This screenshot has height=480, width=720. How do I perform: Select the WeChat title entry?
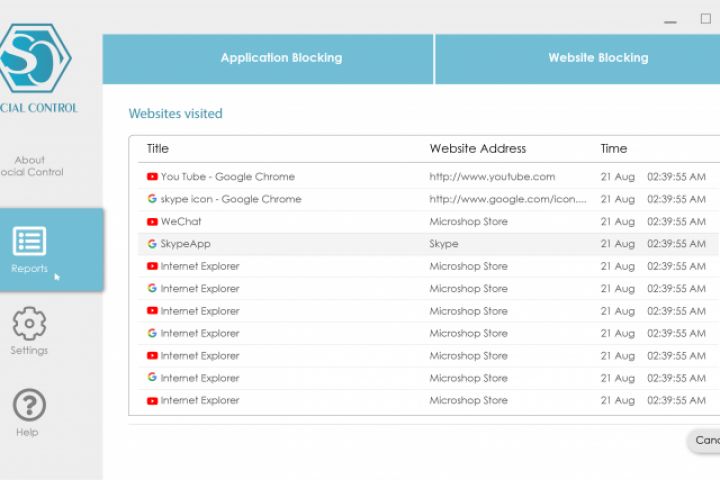pyautogui.click(x=181, y=222)
